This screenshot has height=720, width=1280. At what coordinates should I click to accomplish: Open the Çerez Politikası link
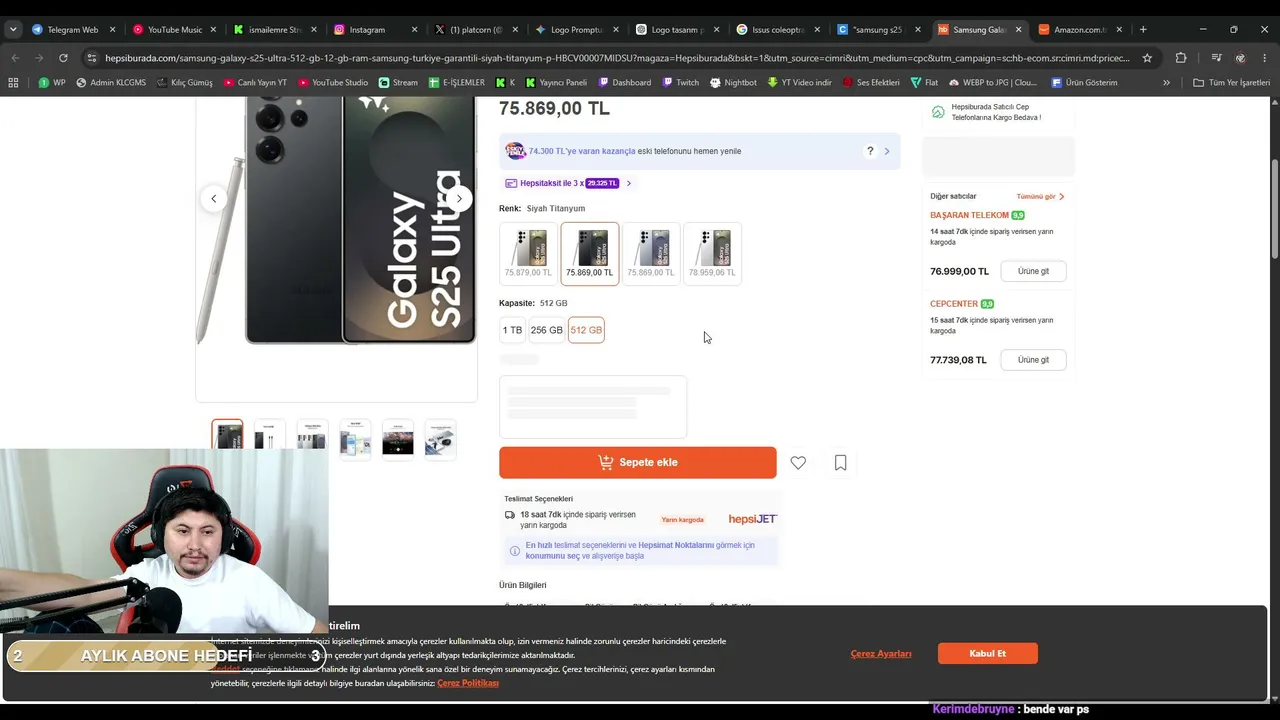click(468, 683)
